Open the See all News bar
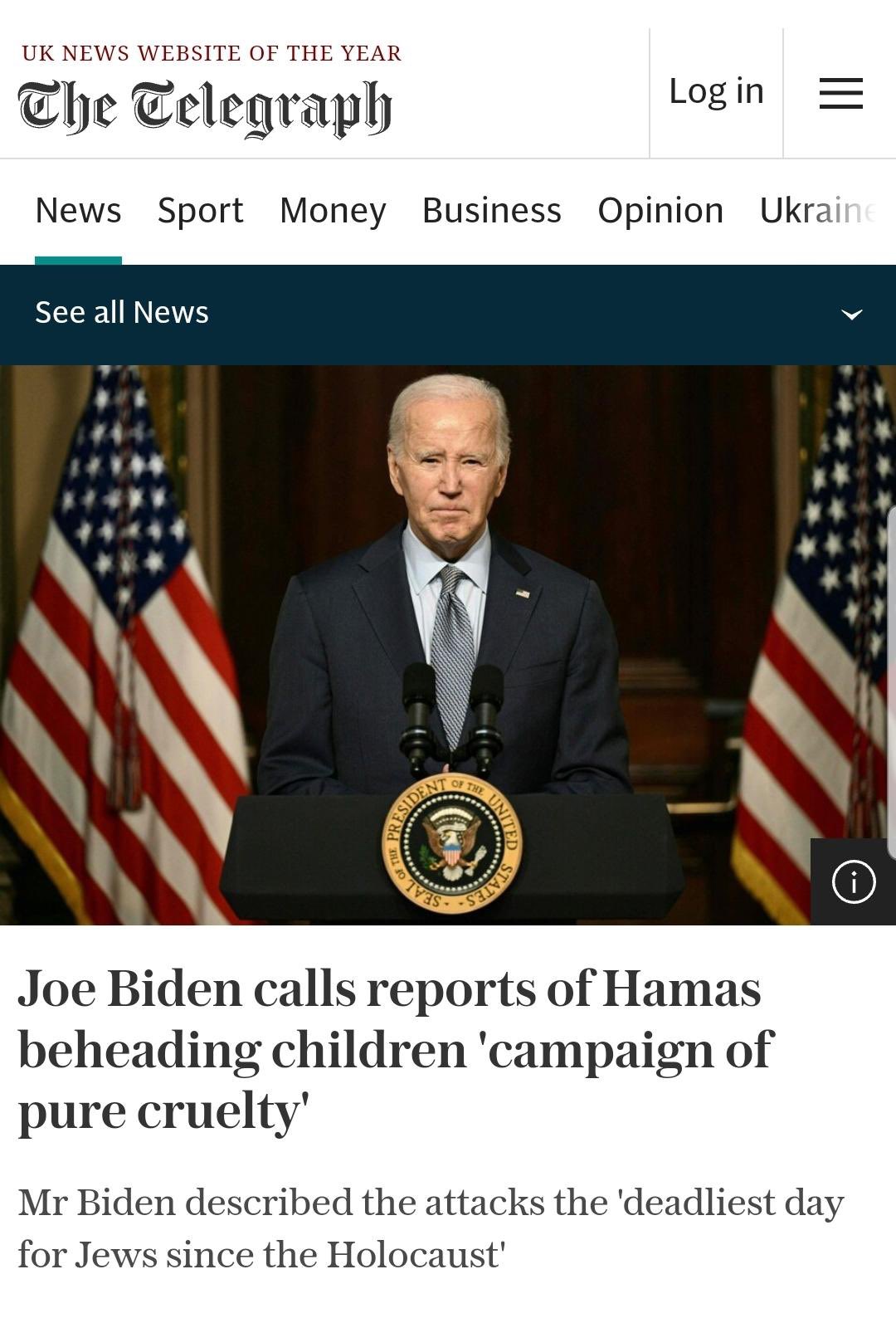896x1318 pixels. click(448, 315)
